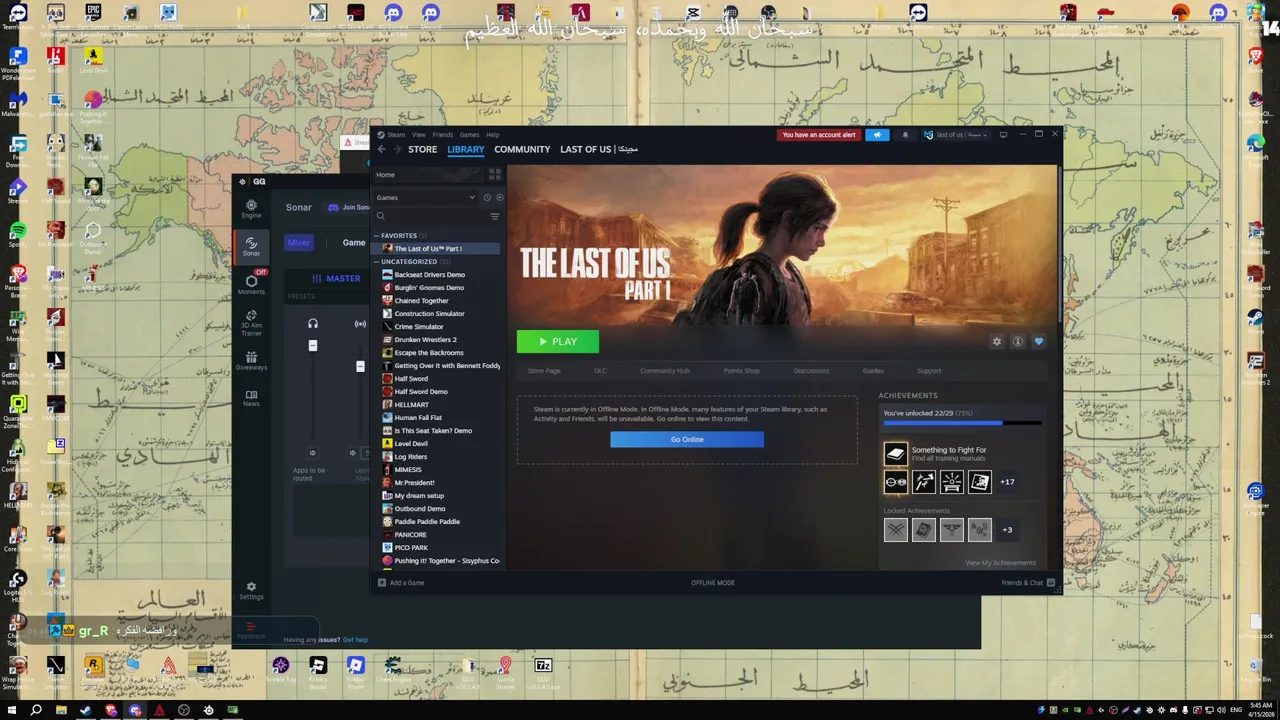The width and height of the screenshot is (1280, 720).
Task: Open Moments in the GG sidebar
Action: pyautogui.click(x=251, y=284)
